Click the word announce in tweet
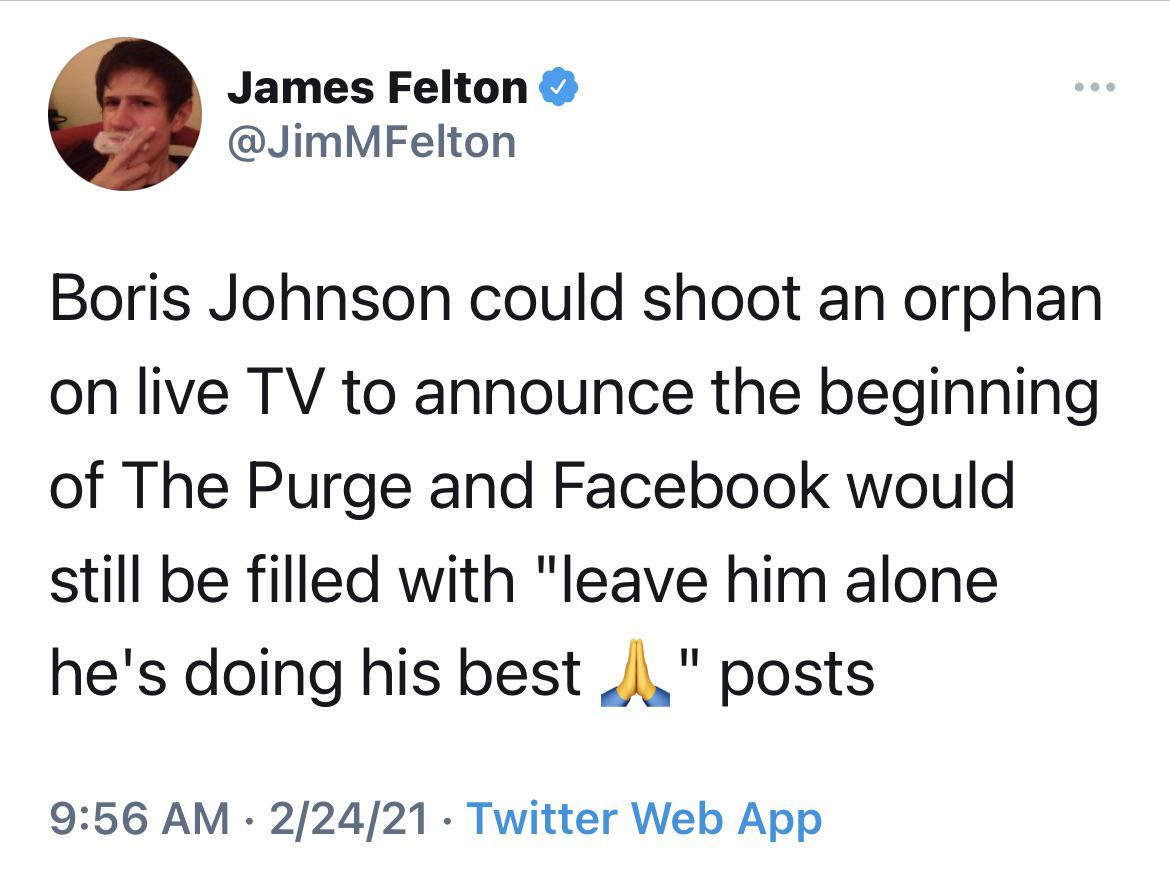Image resolution: width=1170 pixels, height=872 pixels. 552,393
